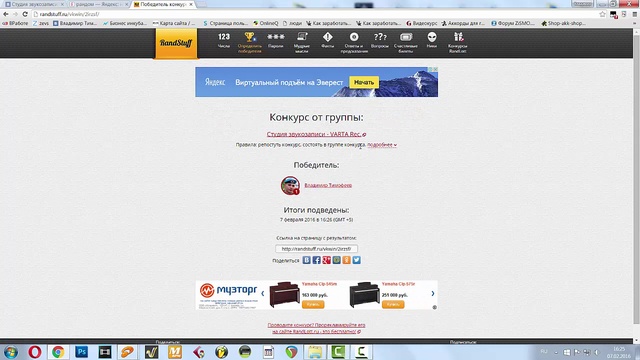The image size is (640, 360).
Task: Reload the page in the browser
Action: coord(25,14)
